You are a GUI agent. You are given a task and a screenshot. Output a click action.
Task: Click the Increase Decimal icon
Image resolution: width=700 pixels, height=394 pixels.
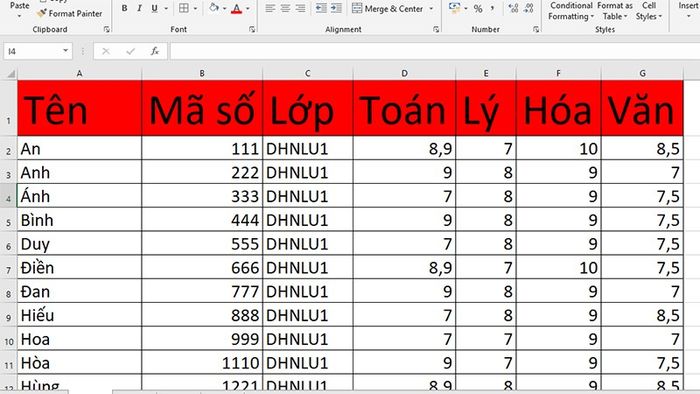[x=513, y=8]
